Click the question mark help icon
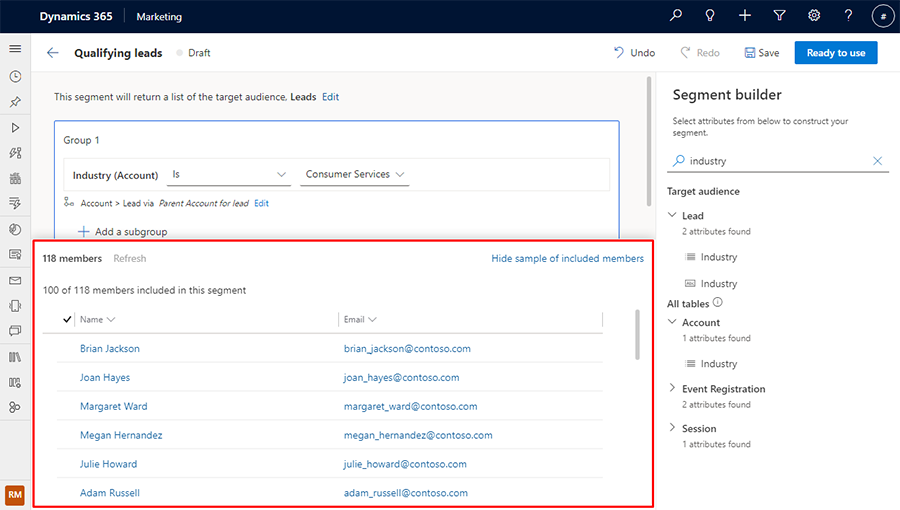Viewport: 900px width, 510px height. point(848,16)
